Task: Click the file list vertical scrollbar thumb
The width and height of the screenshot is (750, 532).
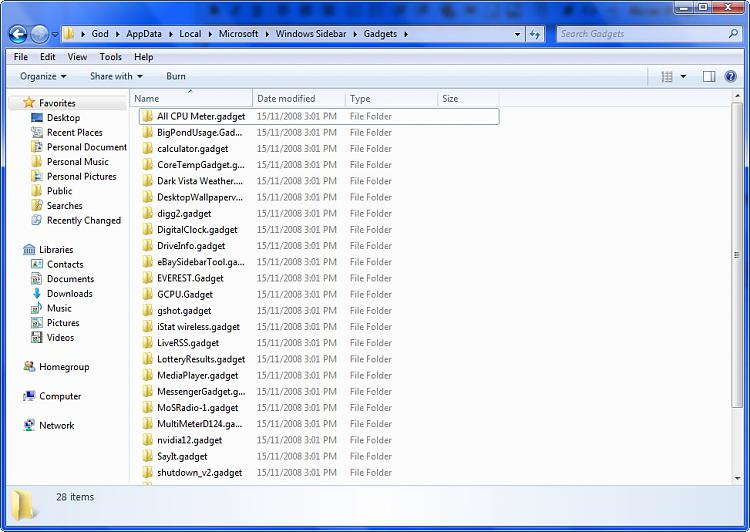Action: [737, 255]
